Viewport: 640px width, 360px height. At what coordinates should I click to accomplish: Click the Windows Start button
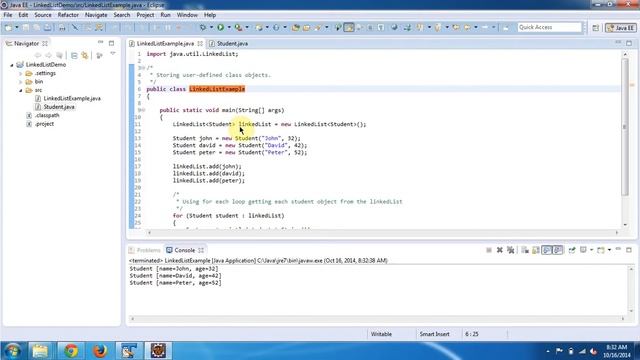[x=13, y=351]
